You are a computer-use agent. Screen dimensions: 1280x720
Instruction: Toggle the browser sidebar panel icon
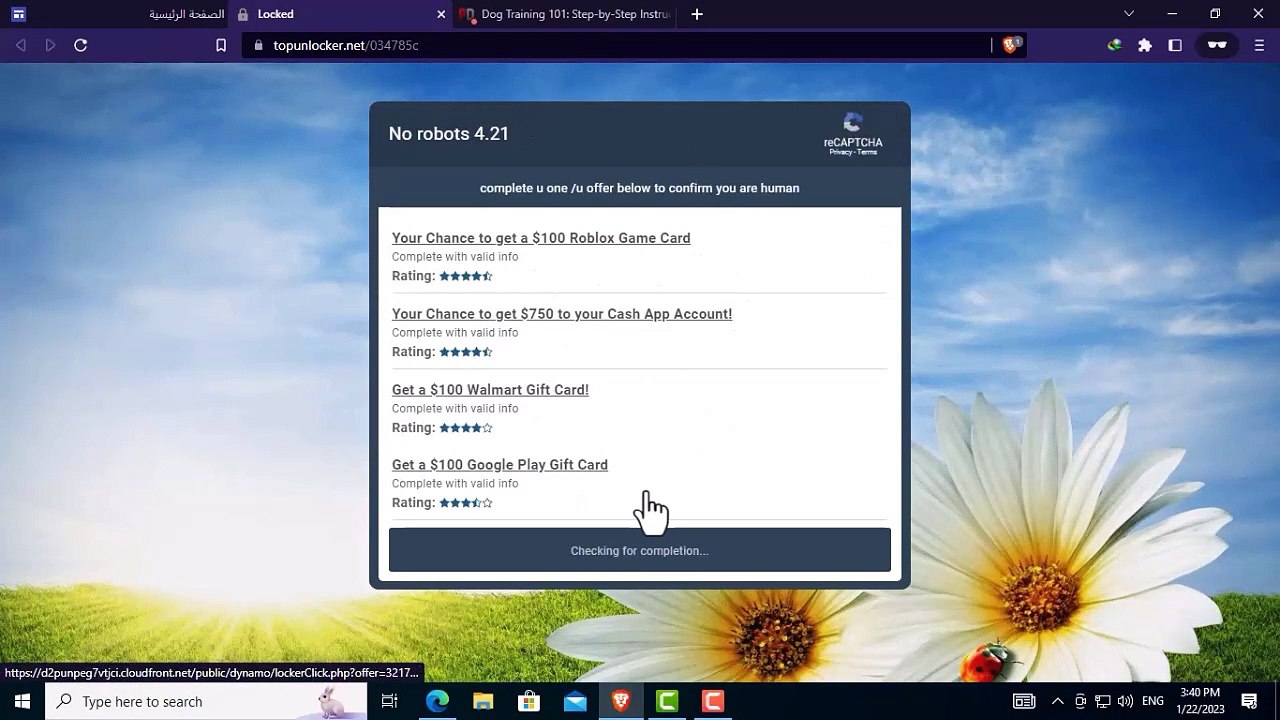[x=1175, y=45]
